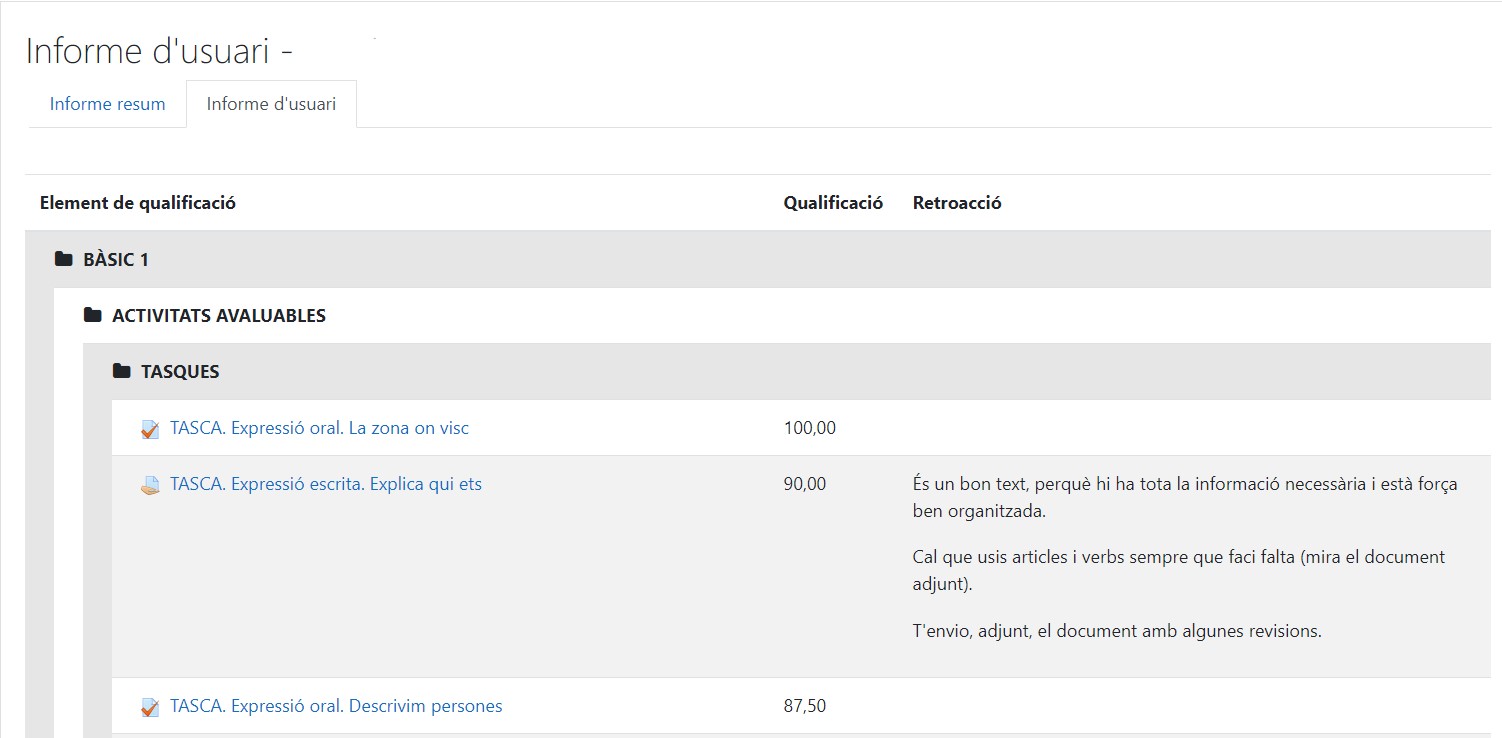Viewport: 1502px width, 738px height.
Task: Click the assignment icon for La zona on visc
Action: 151,429
